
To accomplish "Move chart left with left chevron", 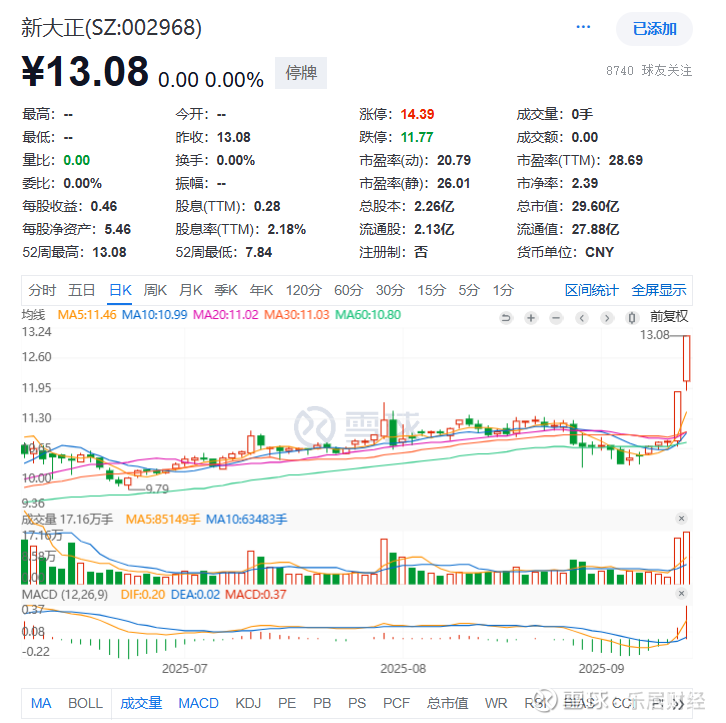I will [582, 318].
